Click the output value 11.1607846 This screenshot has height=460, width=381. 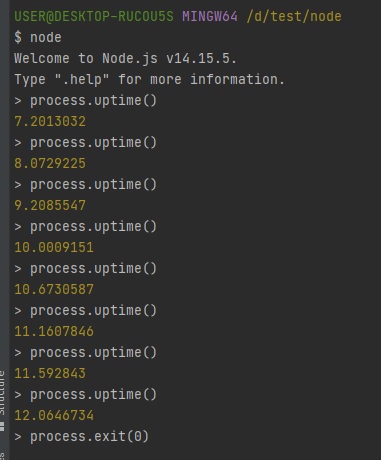point(54,331)
